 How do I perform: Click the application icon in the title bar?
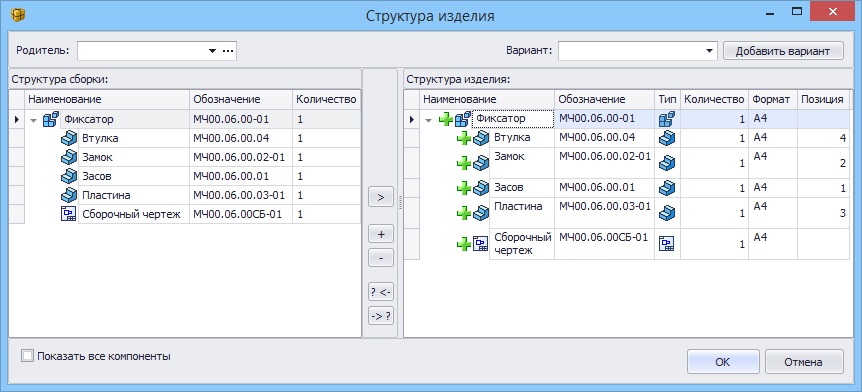(18, 15)
